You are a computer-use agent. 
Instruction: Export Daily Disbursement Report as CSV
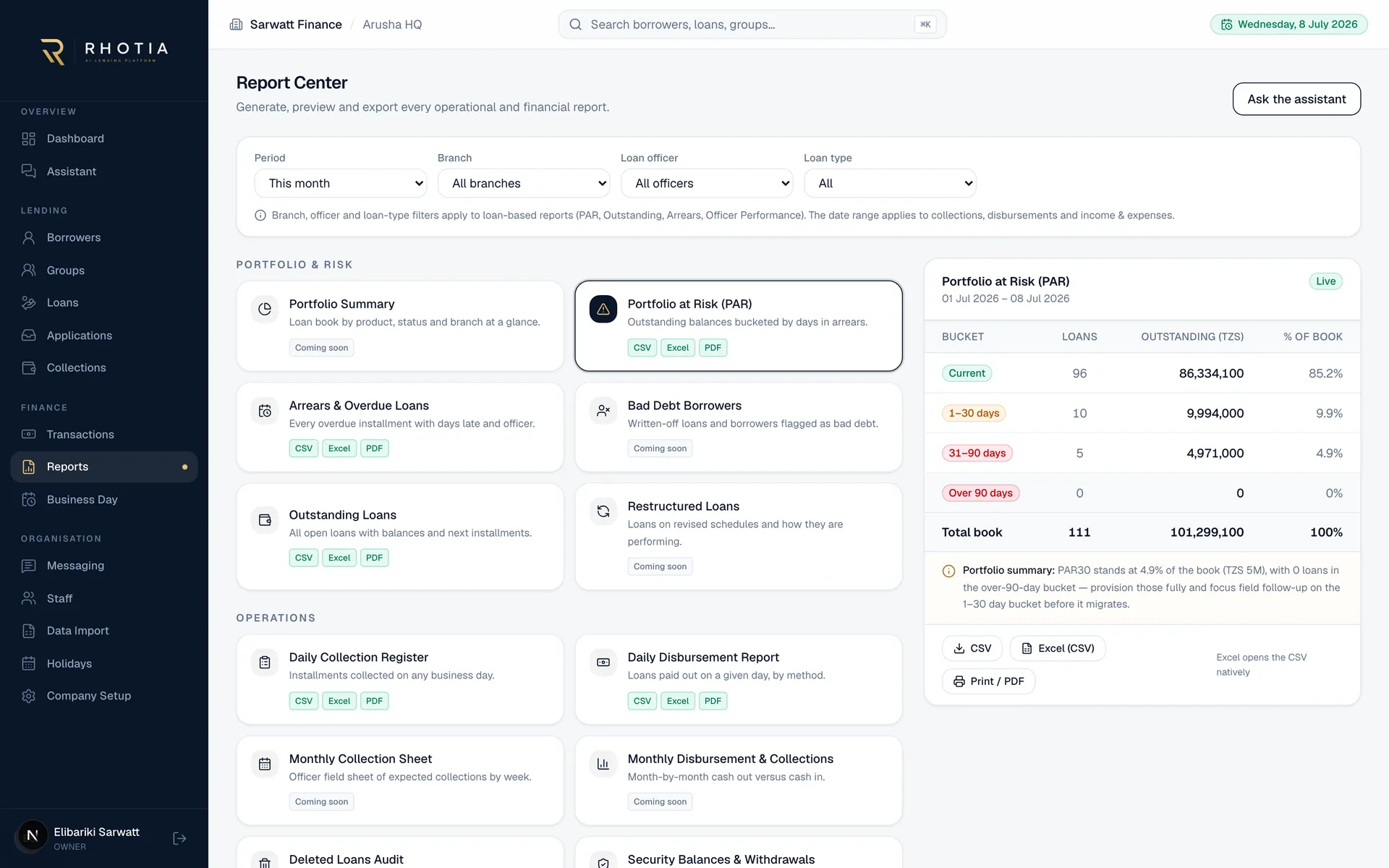click(642, 701)
